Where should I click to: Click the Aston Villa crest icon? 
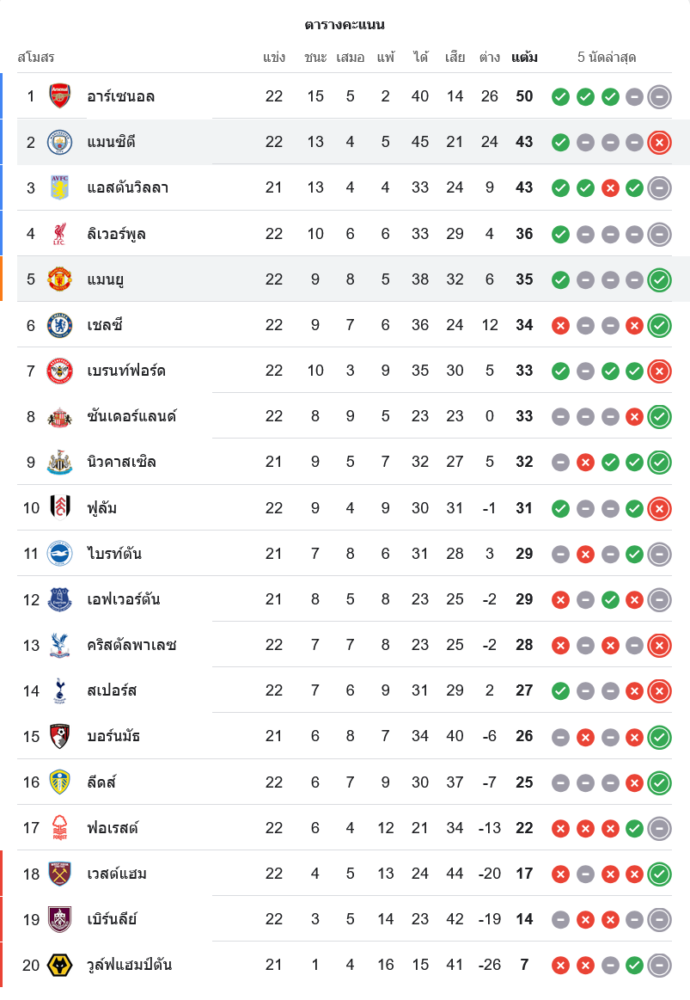[x=60, y=188]
